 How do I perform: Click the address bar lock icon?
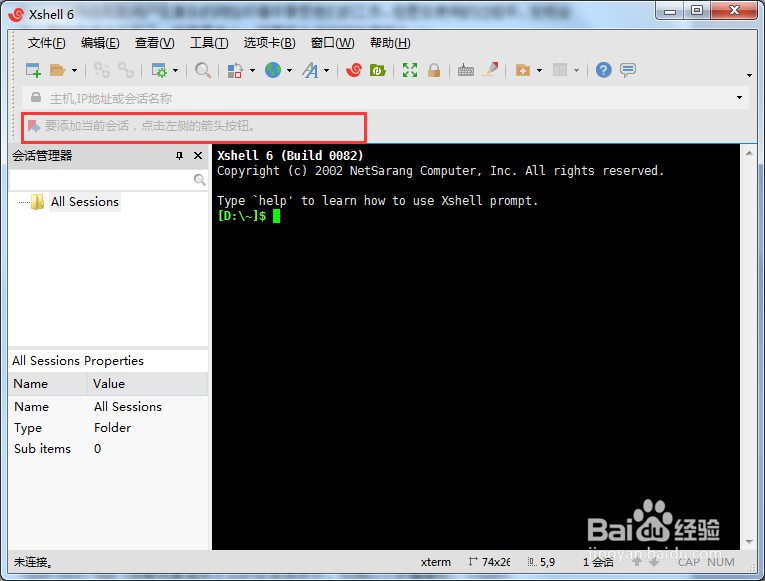click(x=36, y=98)
